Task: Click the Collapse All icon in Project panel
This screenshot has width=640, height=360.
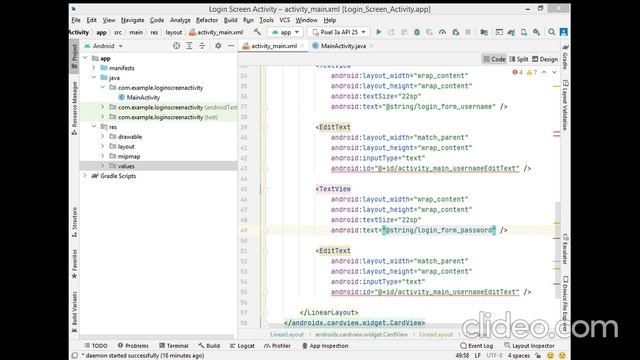Action: 202,46
